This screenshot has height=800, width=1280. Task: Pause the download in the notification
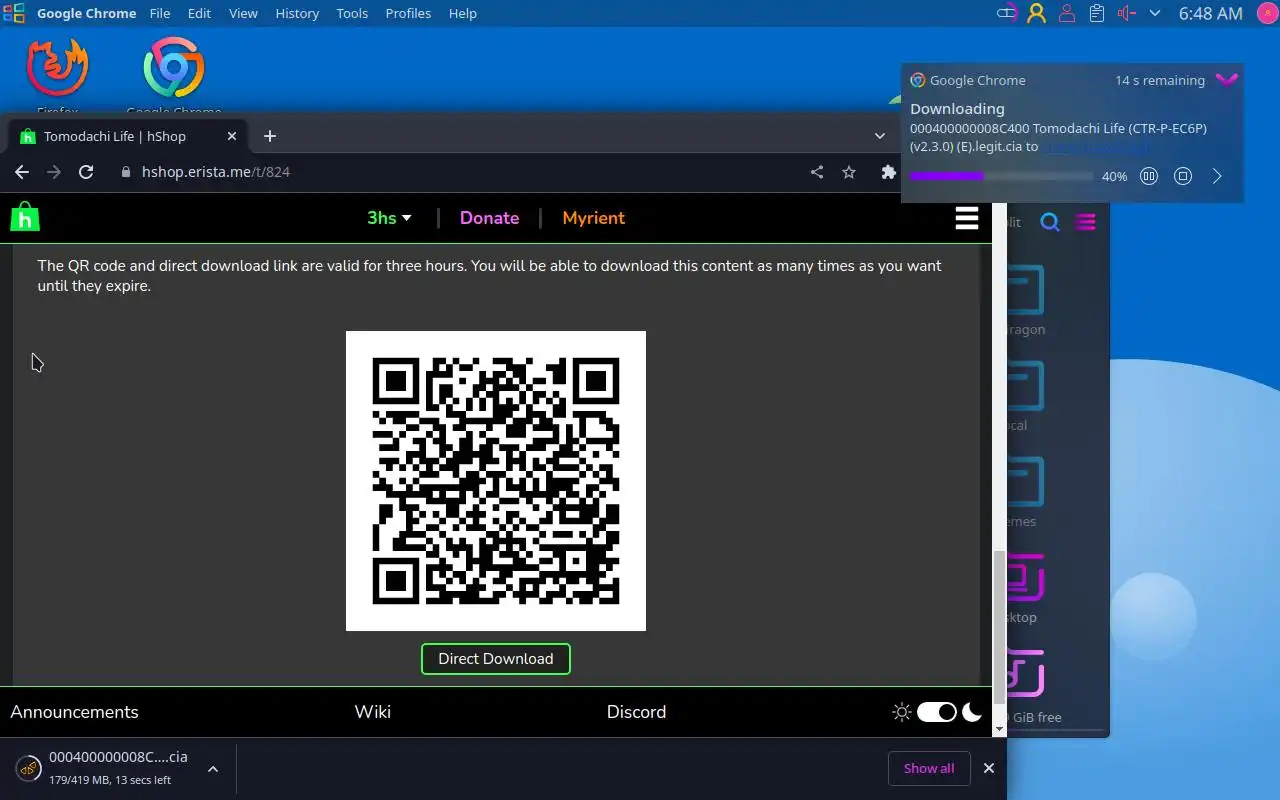[x=1149, y=176]
